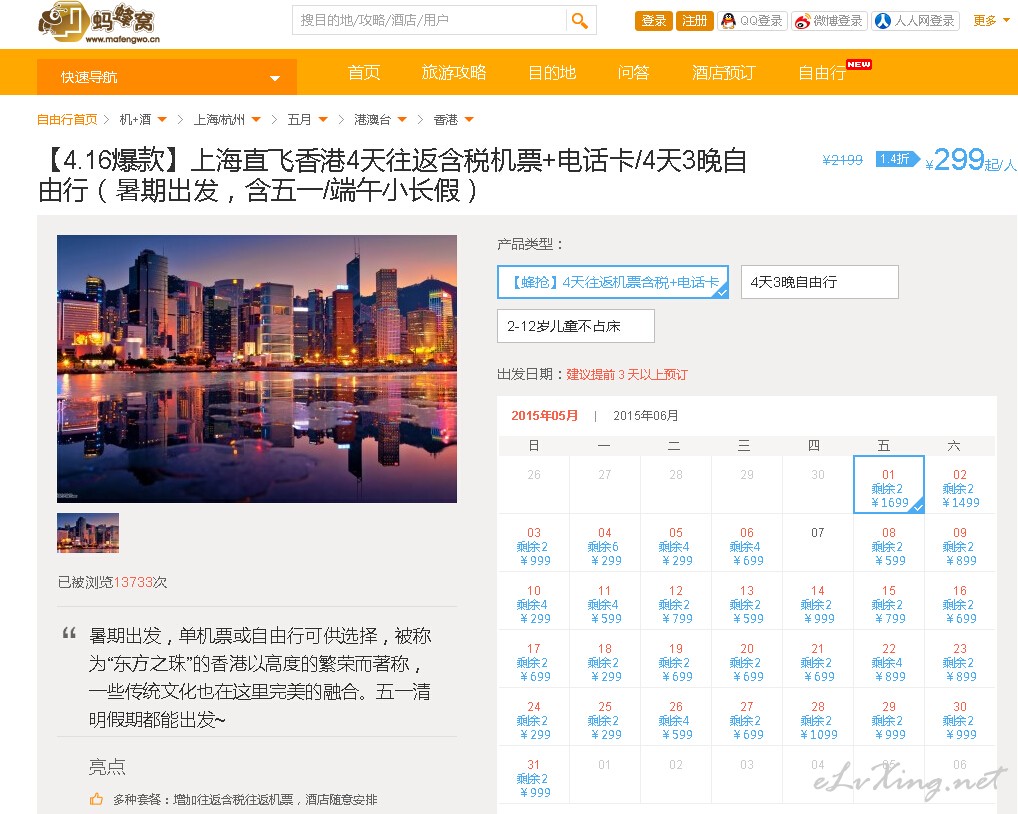Select product type 4天3晚自由行
The width and height of the screenshot is (1018, 814).
point(819,282)
